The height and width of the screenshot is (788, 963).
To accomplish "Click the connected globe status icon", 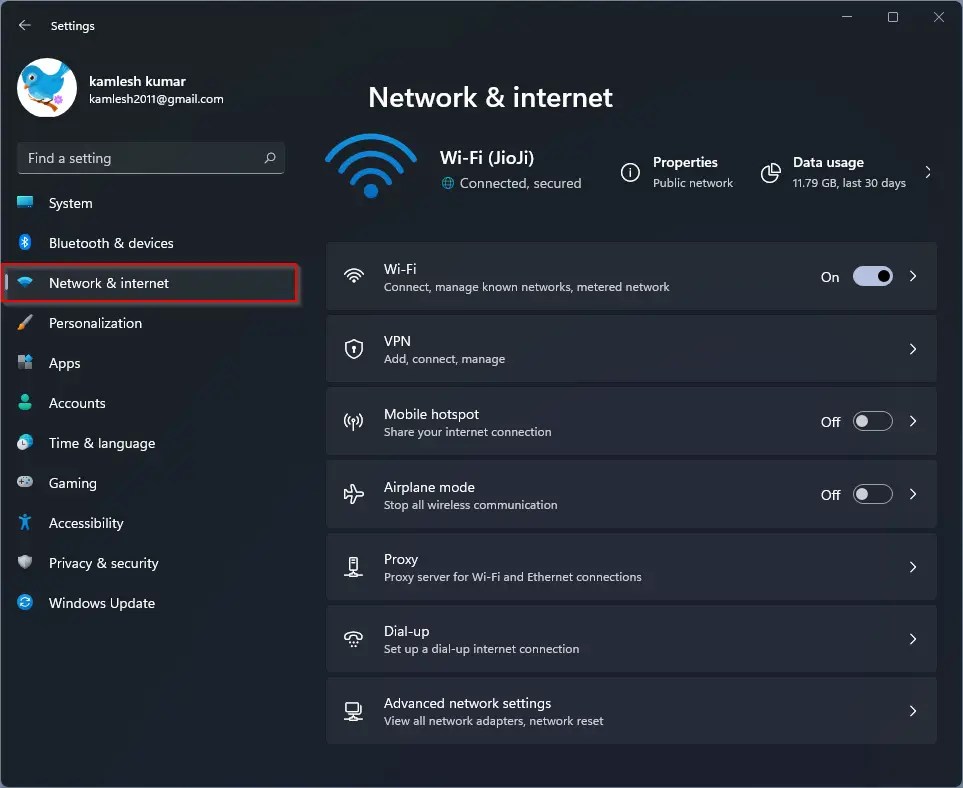I will (x=448, y=183).
